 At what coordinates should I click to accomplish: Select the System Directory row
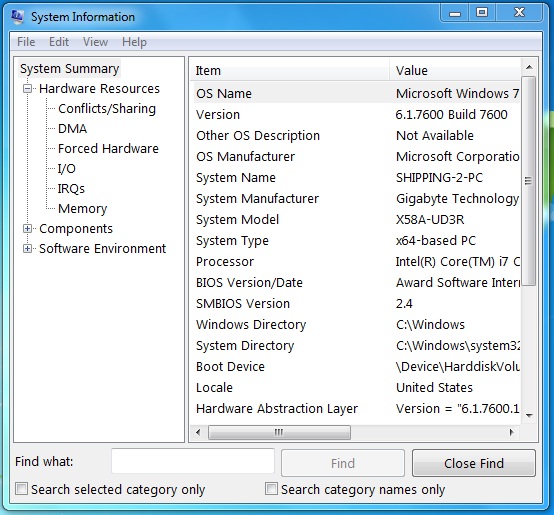tap(357, 345)
